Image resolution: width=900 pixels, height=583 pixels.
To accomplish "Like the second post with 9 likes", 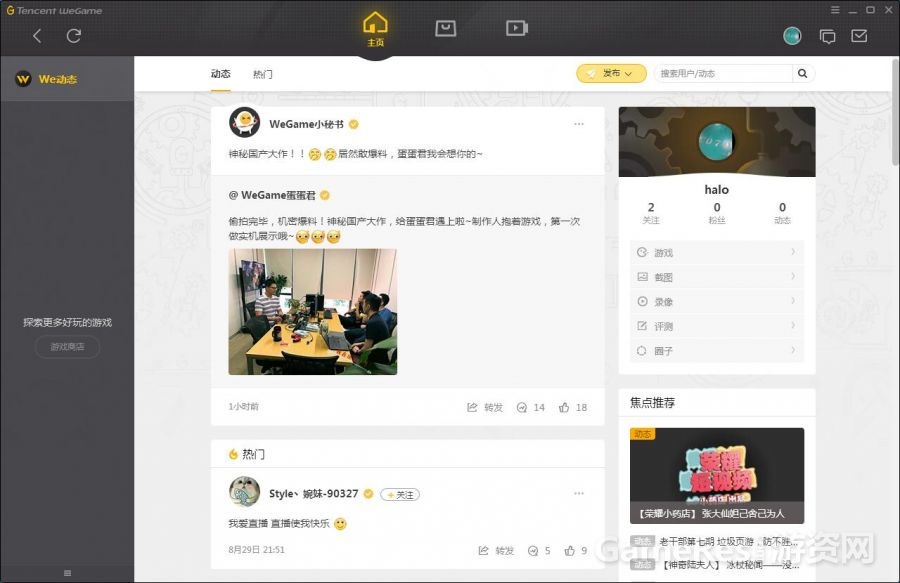I will [x=576, y=551].
